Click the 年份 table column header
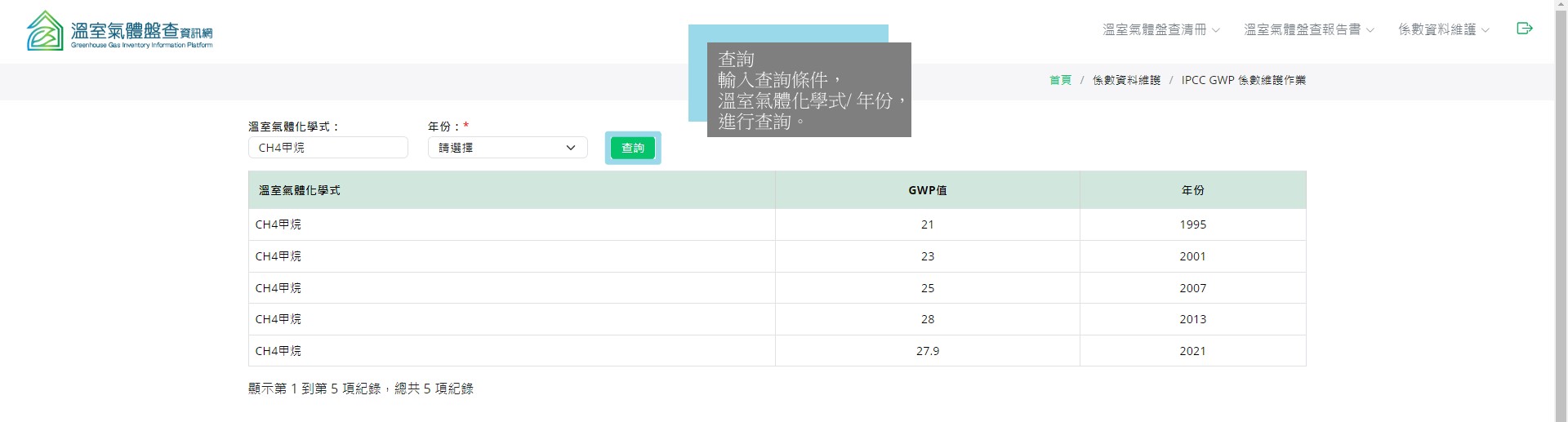Image resolution: width=1568 pixels, height=422 pixels. coord(1192,190)
